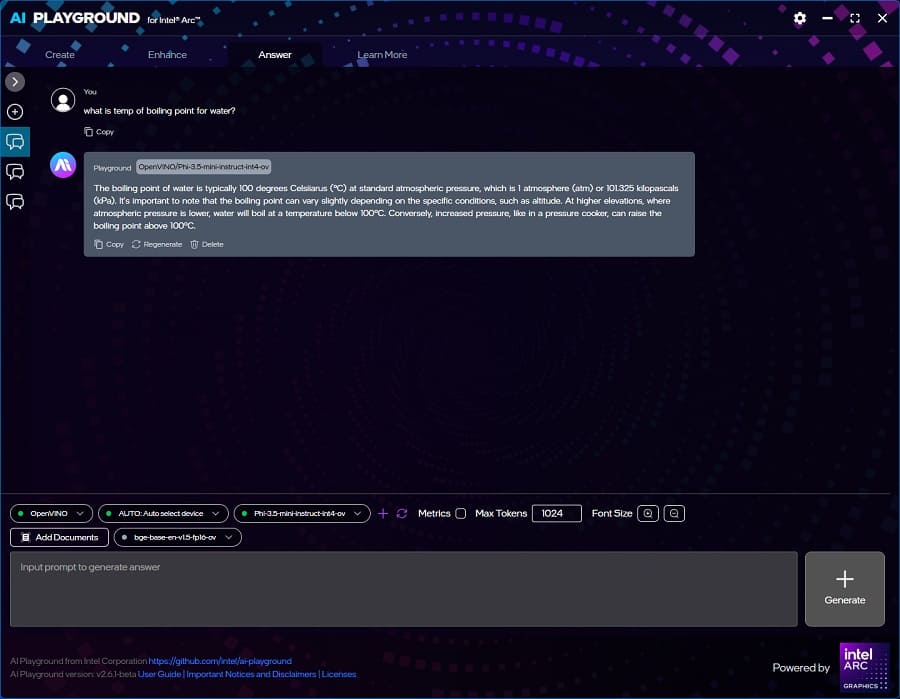Refresh the model list
The height and width of the screenshot is (699, 900).
pos(402,513)
